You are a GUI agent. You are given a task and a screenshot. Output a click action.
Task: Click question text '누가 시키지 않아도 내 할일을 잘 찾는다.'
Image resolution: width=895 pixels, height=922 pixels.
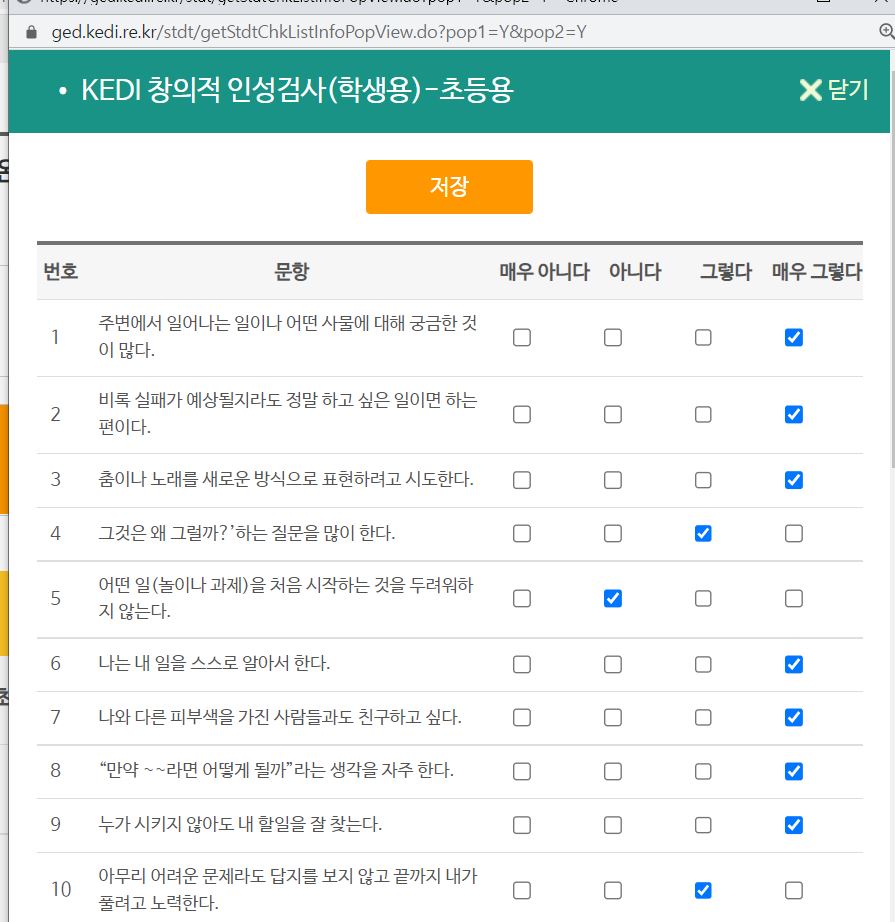(x=240, y=824)
